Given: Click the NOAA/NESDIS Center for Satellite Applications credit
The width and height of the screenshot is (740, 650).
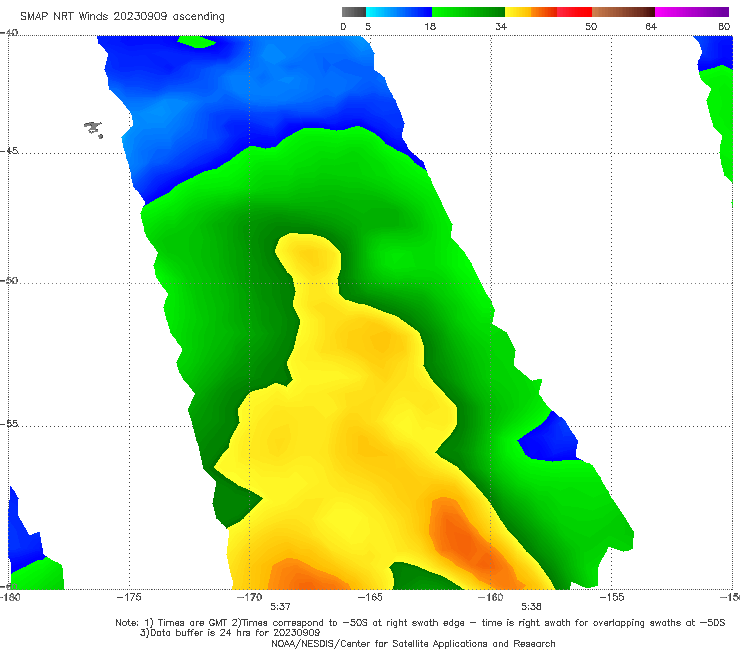Looking at the screenshot, I should [x=413, y=644].
